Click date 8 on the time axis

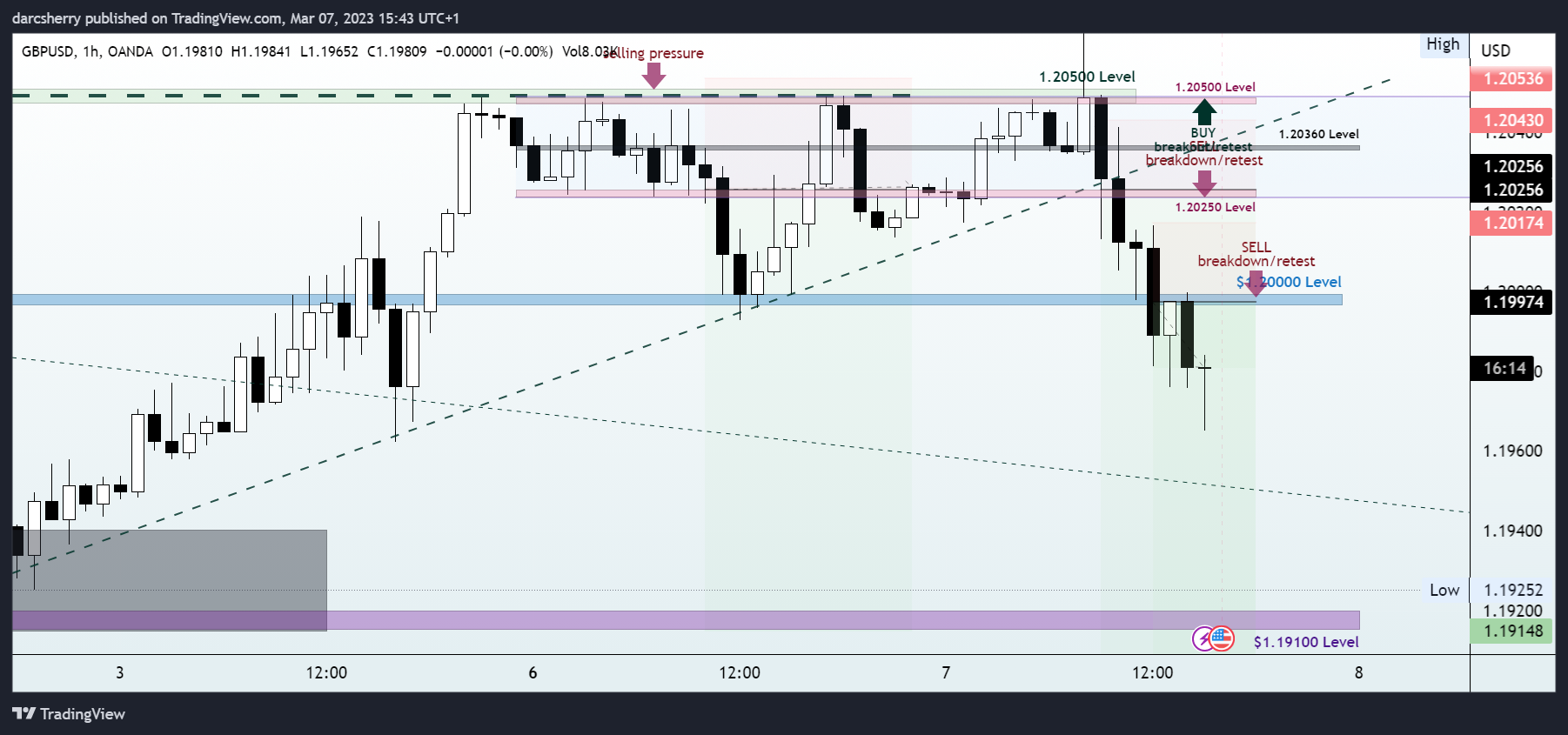tap(1358, 672)
